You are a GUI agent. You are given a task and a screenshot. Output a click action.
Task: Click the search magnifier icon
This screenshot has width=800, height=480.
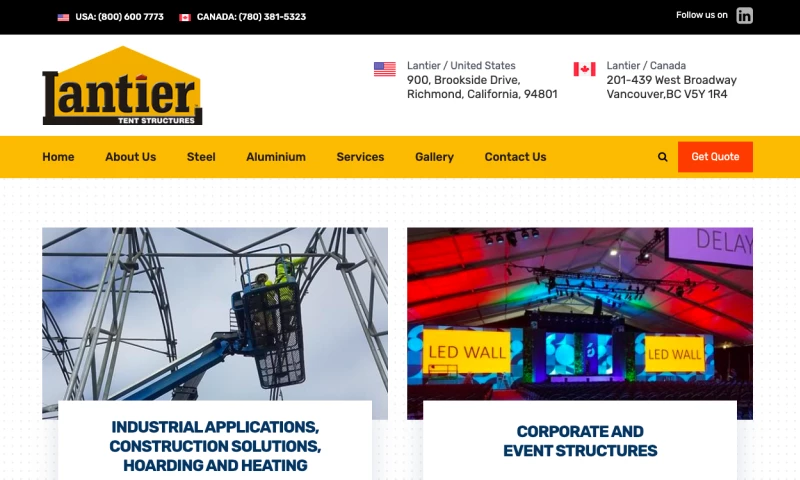[662, 157]
